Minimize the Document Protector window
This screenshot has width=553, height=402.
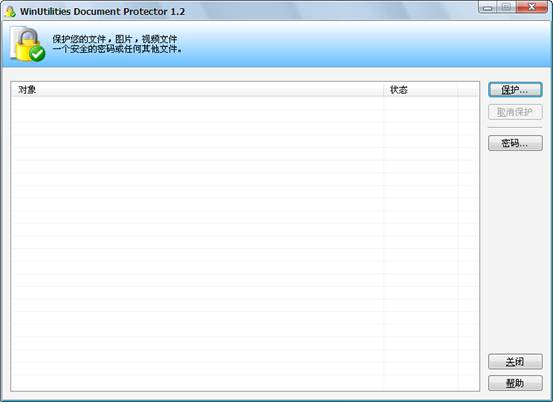[x=488, y=7]
